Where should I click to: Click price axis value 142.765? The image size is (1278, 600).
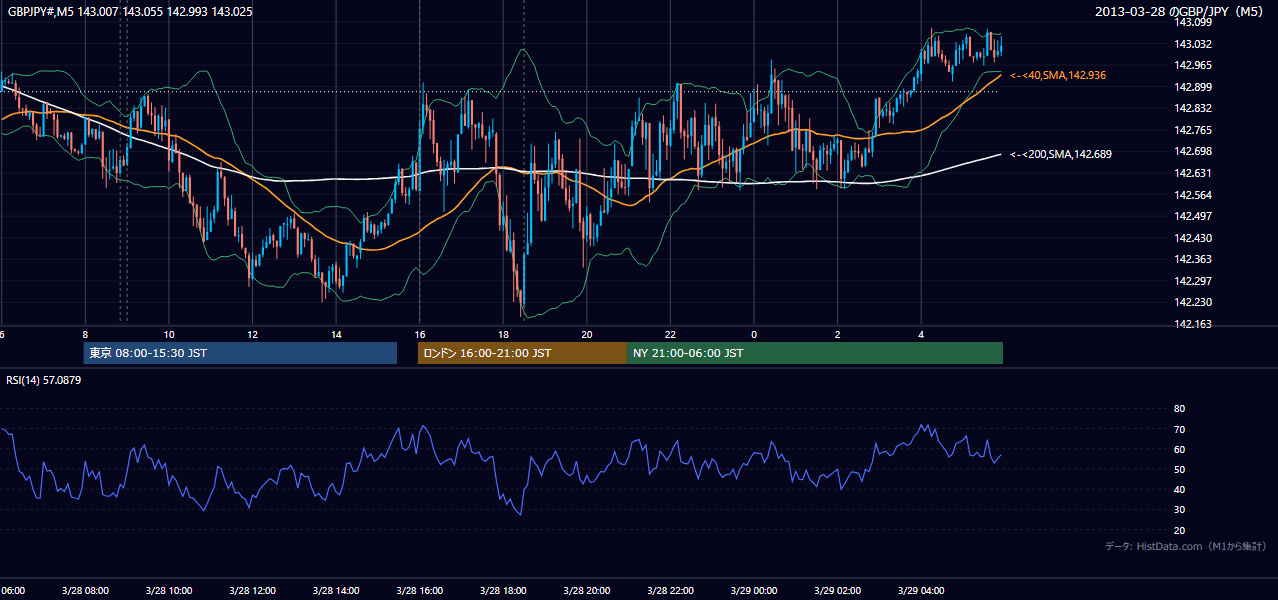1193,130
